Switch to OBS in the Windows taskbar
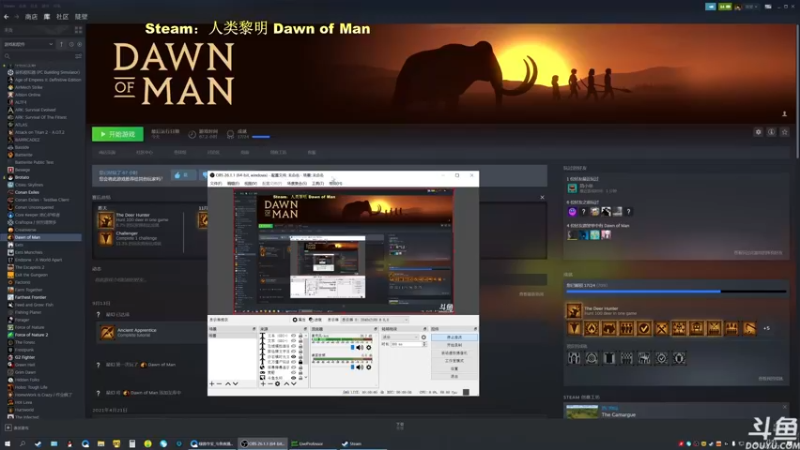 [x=264, y=444]
